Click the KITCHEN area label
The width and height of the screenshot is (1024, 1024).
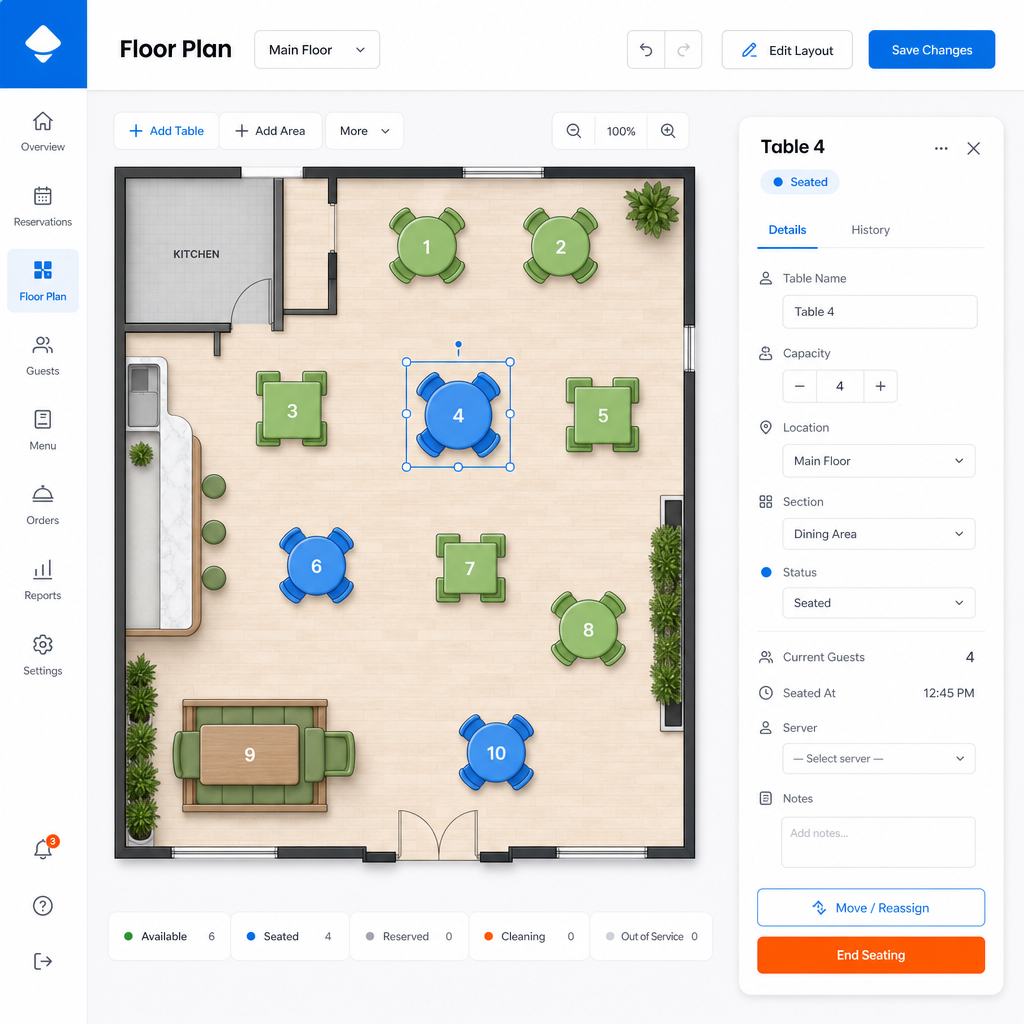(196, 254)
